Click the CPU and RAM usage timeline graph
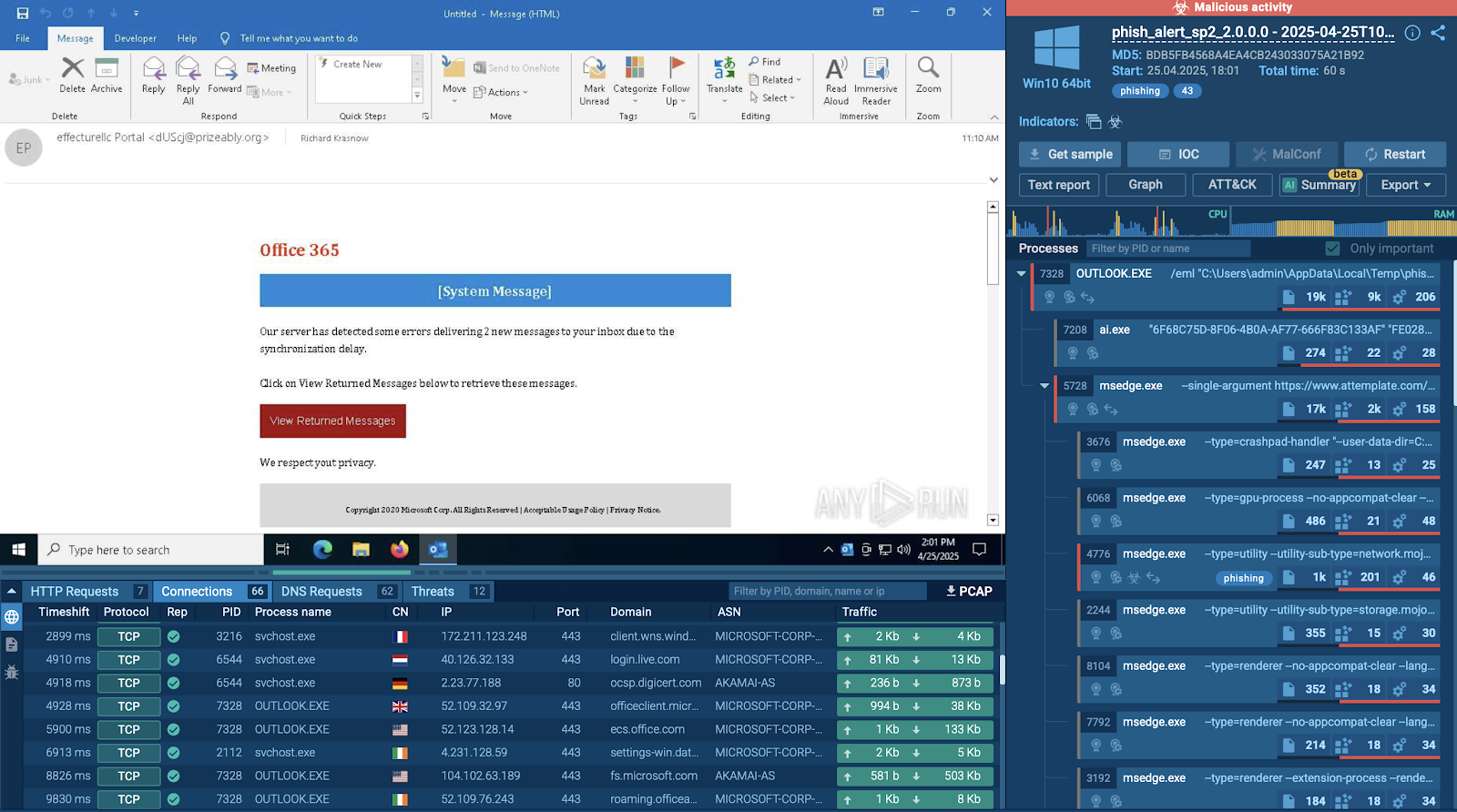The image size is (1457, 812). [x=1231, y=221]
